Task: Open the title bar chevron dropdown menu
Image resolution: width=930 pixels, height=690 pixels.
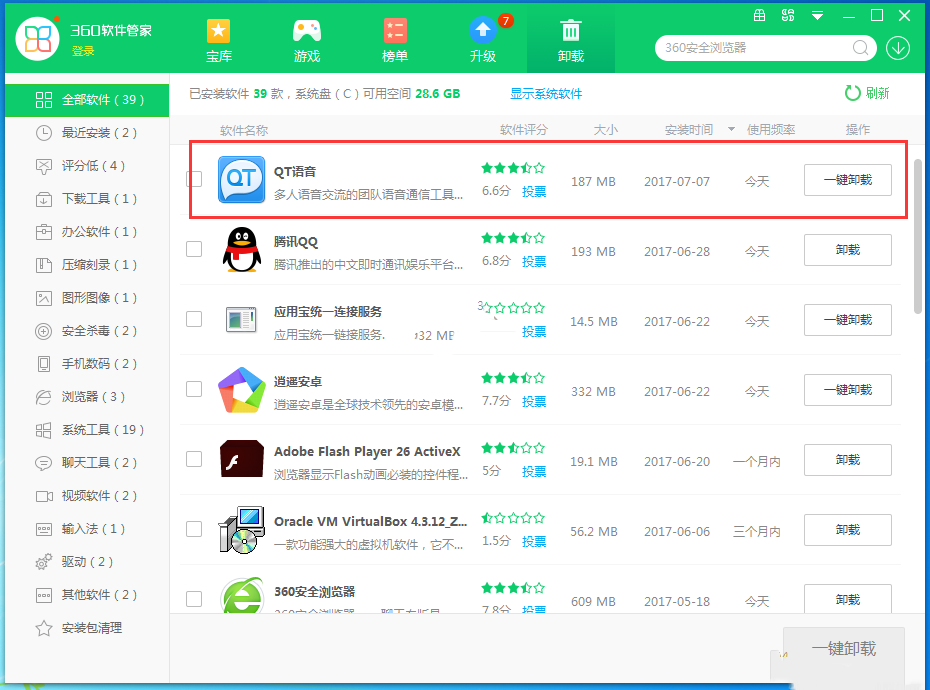Action: pyautogui.click(x=818, y=15)
